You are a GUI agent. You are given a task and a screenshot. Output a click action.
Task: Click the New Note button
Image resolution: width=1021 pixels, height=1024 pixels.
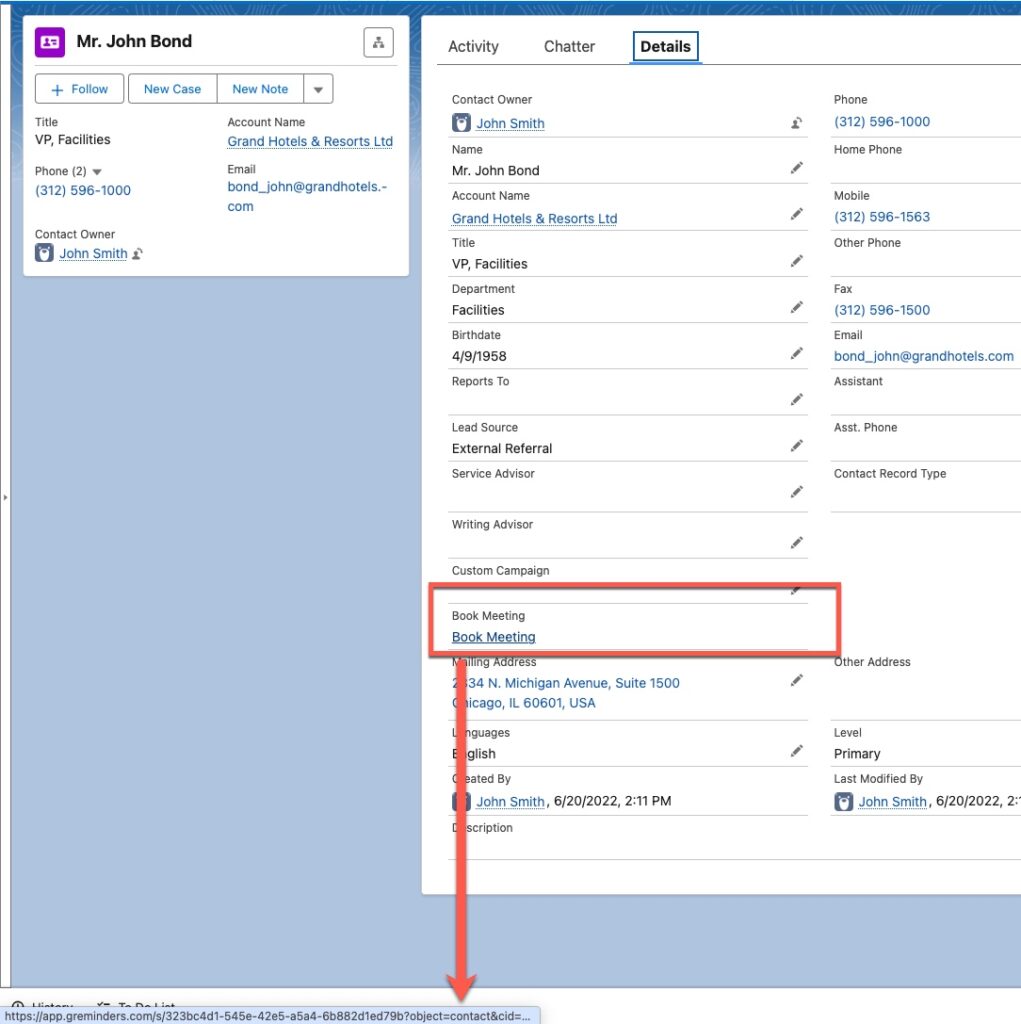[x=260, y=89]
